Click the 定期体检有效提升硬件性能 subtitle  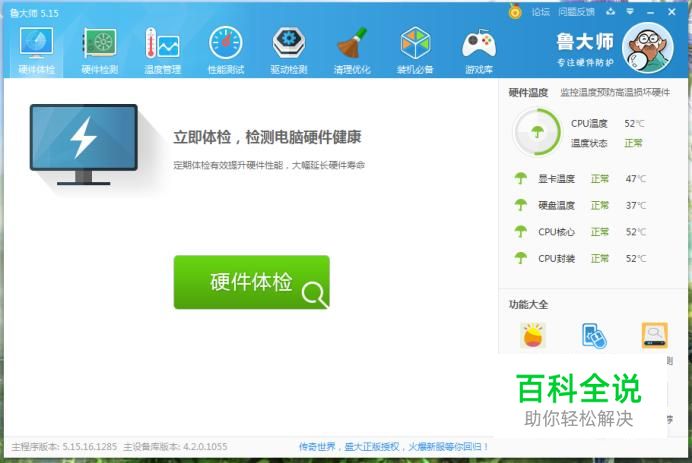click(269, 165)
